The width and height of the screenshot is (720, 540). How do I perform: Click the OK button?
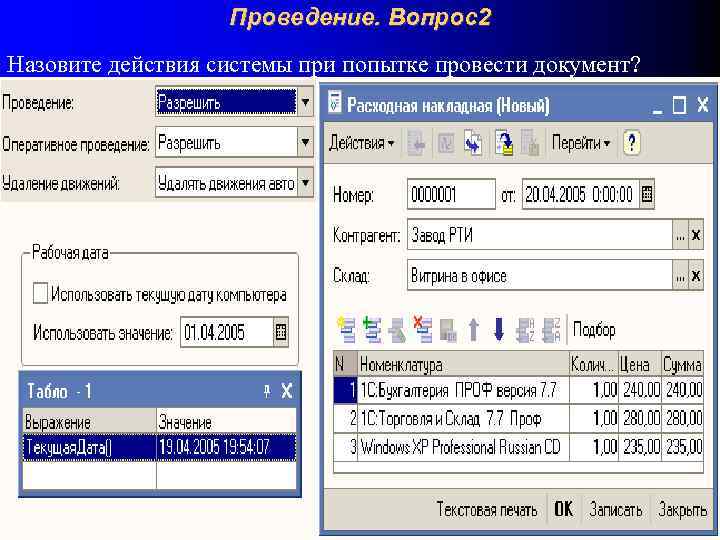(x=563, y=509)
